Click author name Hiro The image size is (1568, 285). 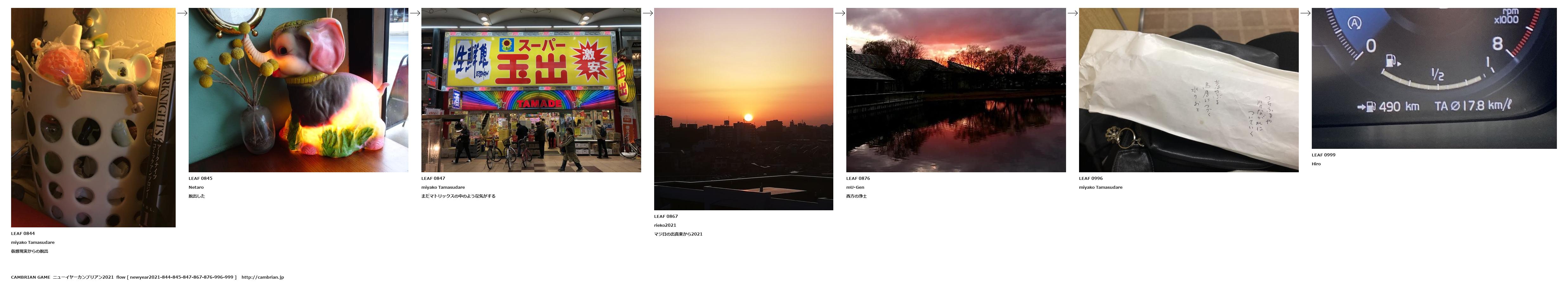(1316, 164)
